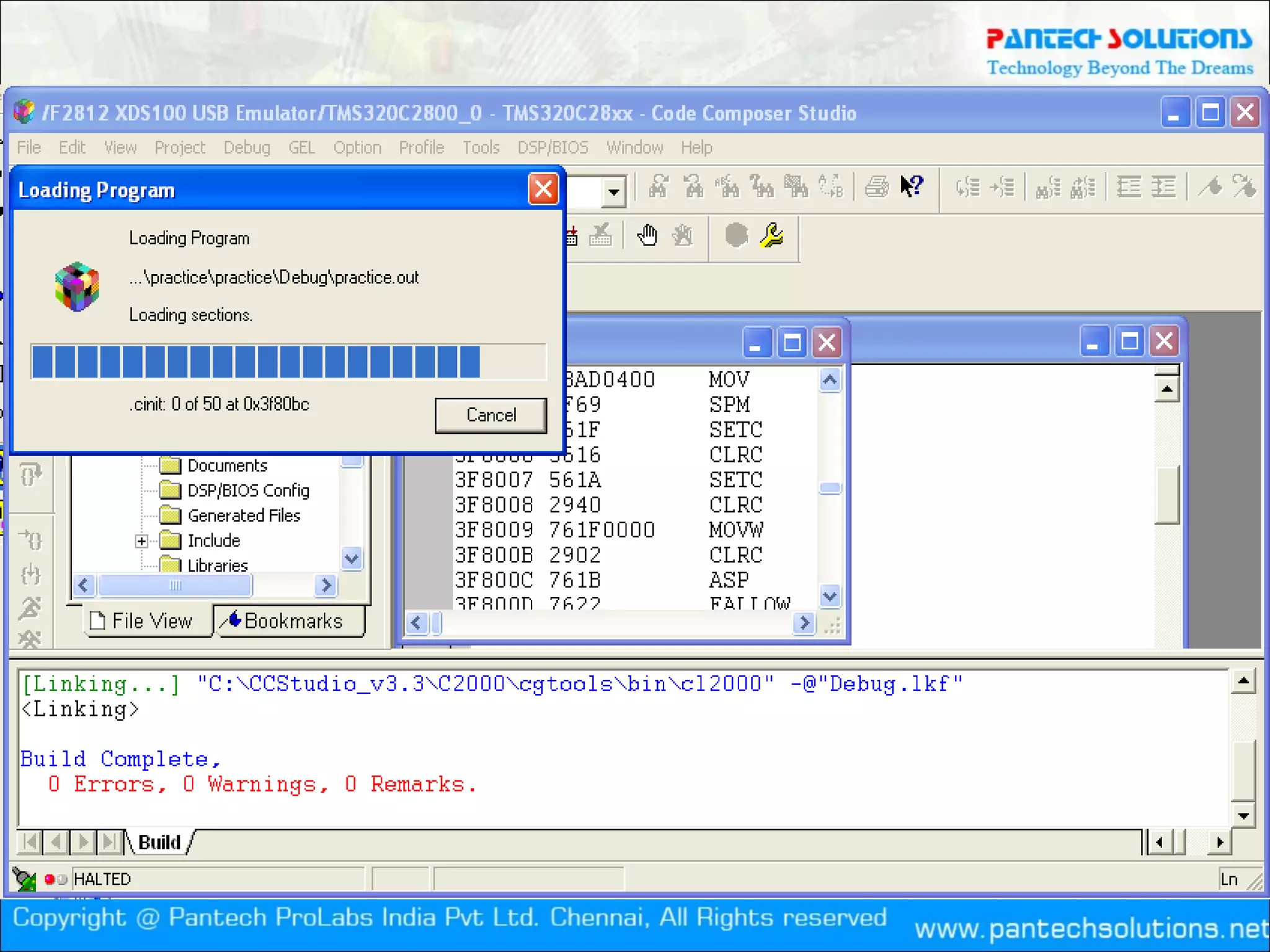Click the context help cursor icon
The image size is (1270, 952).
tap(912, 186)
